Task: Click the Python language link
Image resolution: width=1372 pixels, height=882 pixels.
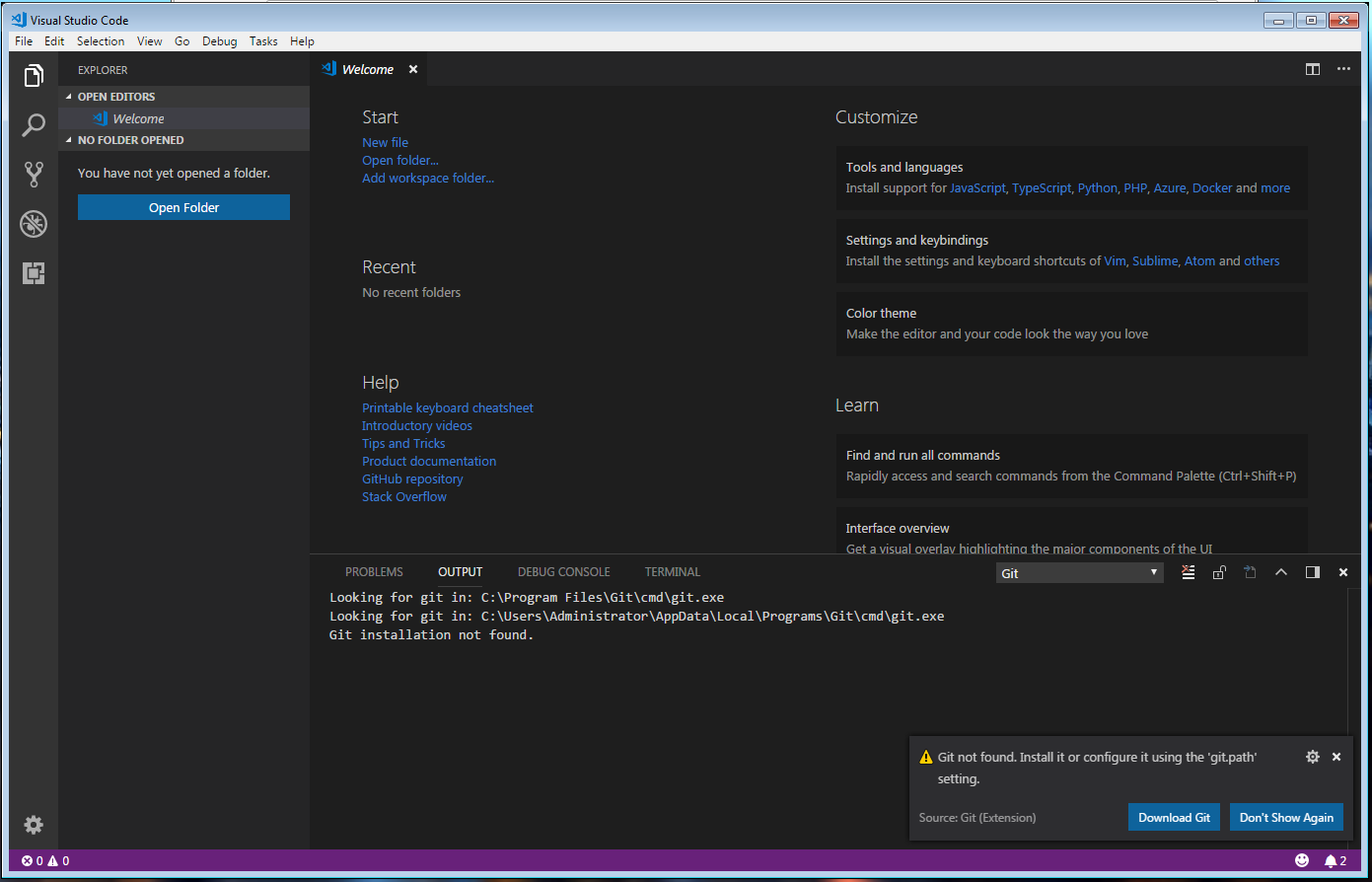Action: (x=1098, y=187)
